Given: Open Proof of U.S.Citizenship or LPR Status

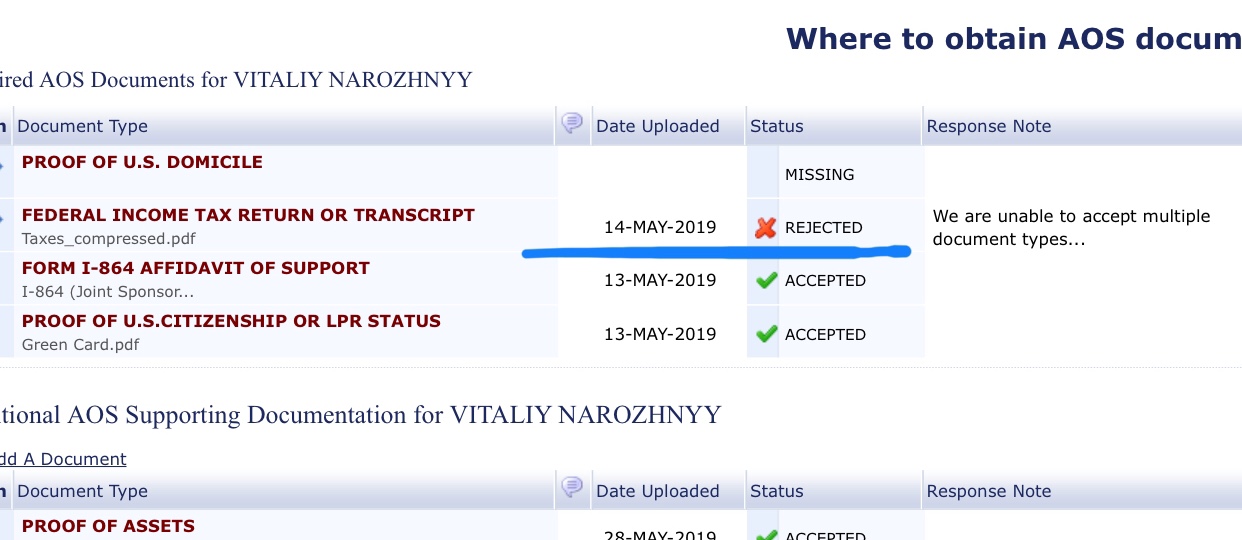Looking at the screenshot, I should (231, 321).
